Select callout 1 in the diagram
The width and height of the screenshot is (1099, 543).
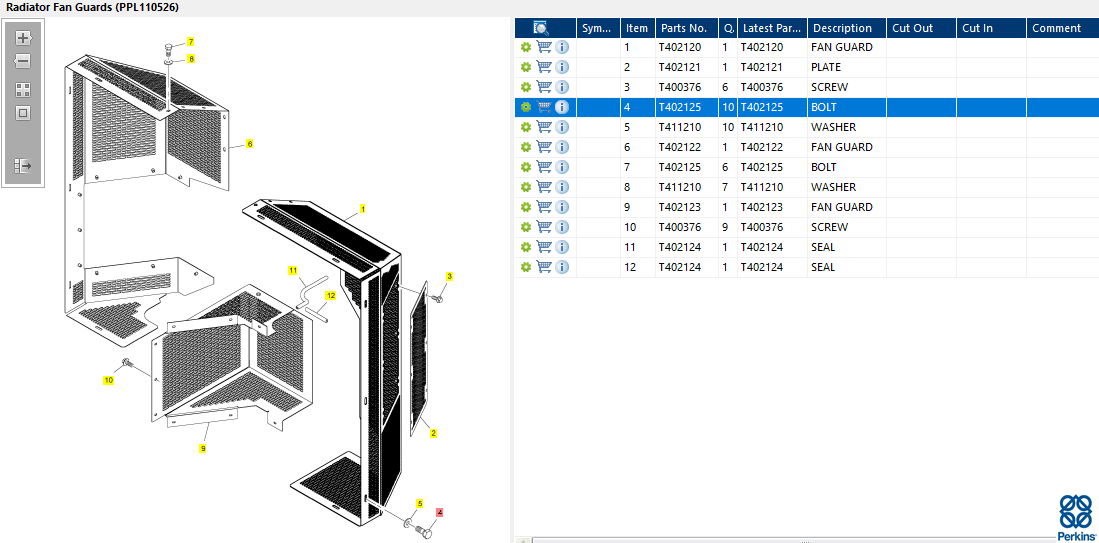[363, 209]
